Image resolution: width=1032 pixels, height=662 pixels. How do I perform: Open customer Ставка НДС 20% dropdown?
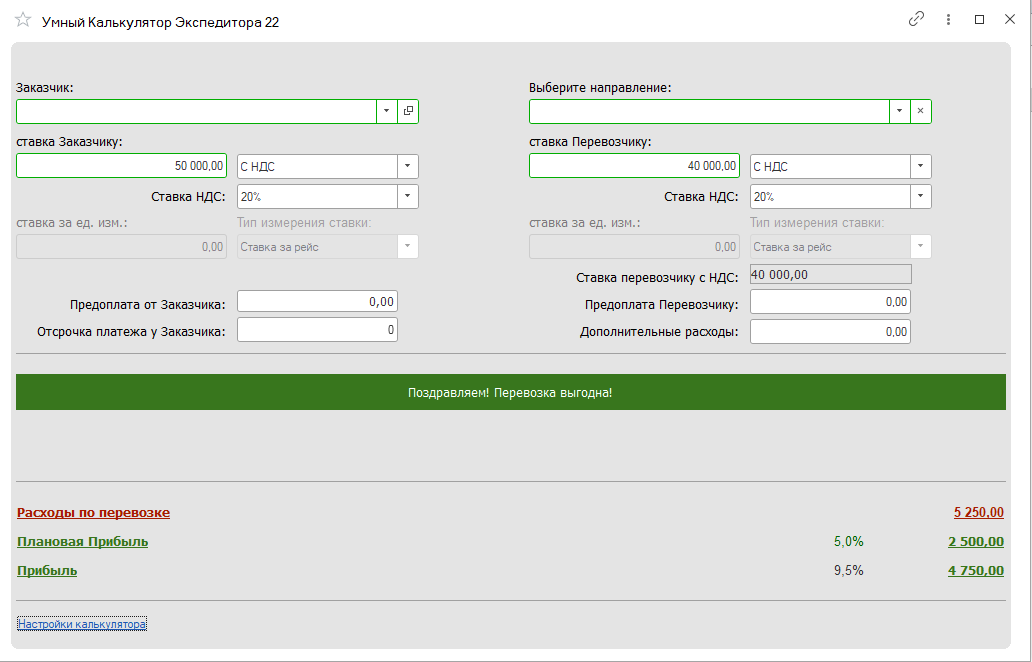click(407, 196)
